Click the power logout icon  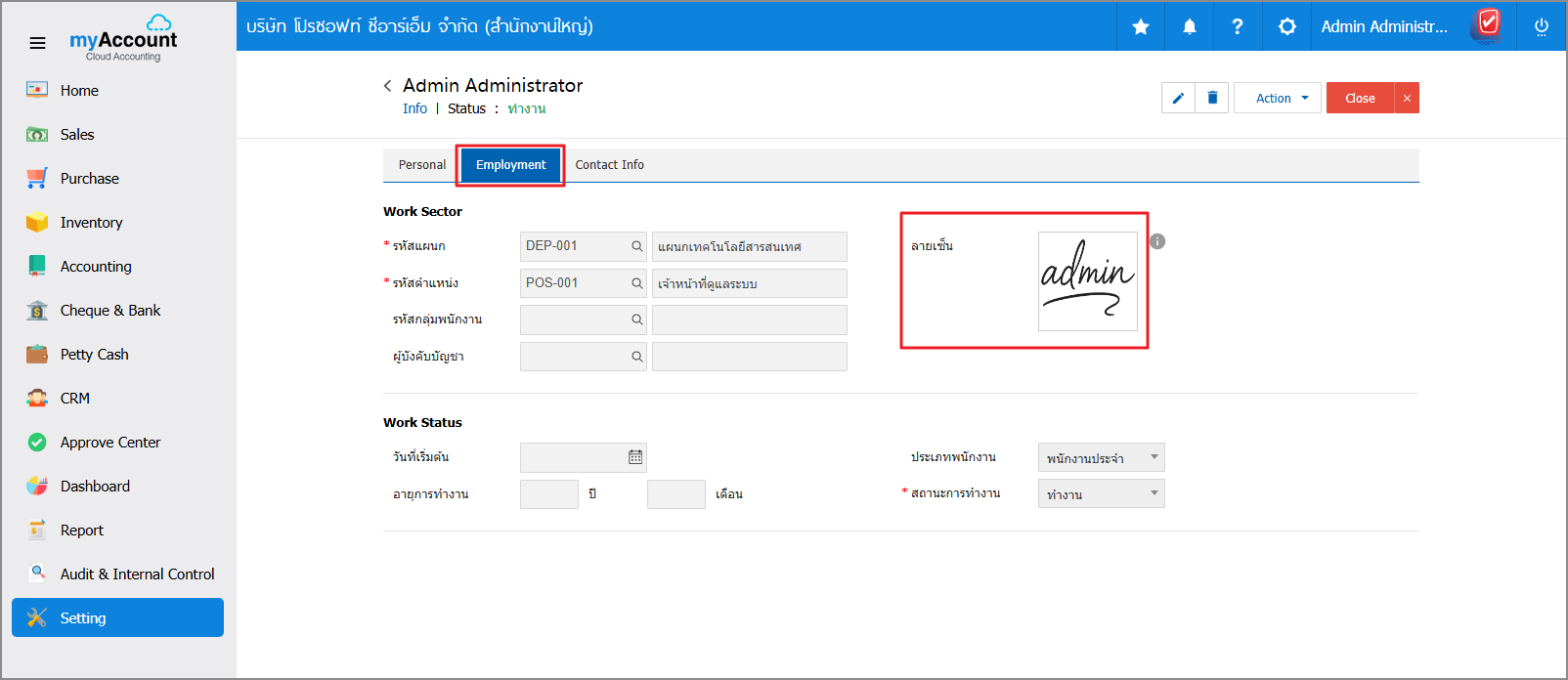[1542, 26]
